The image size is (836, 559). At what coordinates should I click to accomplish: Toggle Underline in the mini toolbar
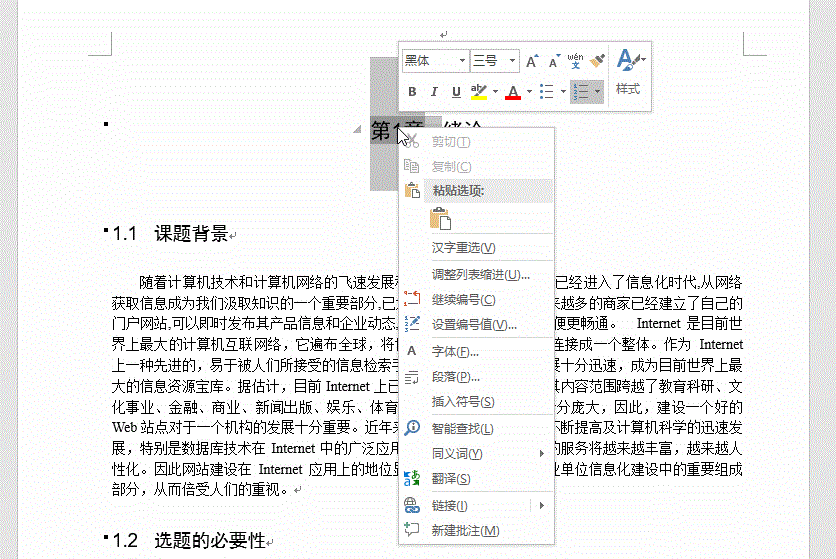click(456, 92)
